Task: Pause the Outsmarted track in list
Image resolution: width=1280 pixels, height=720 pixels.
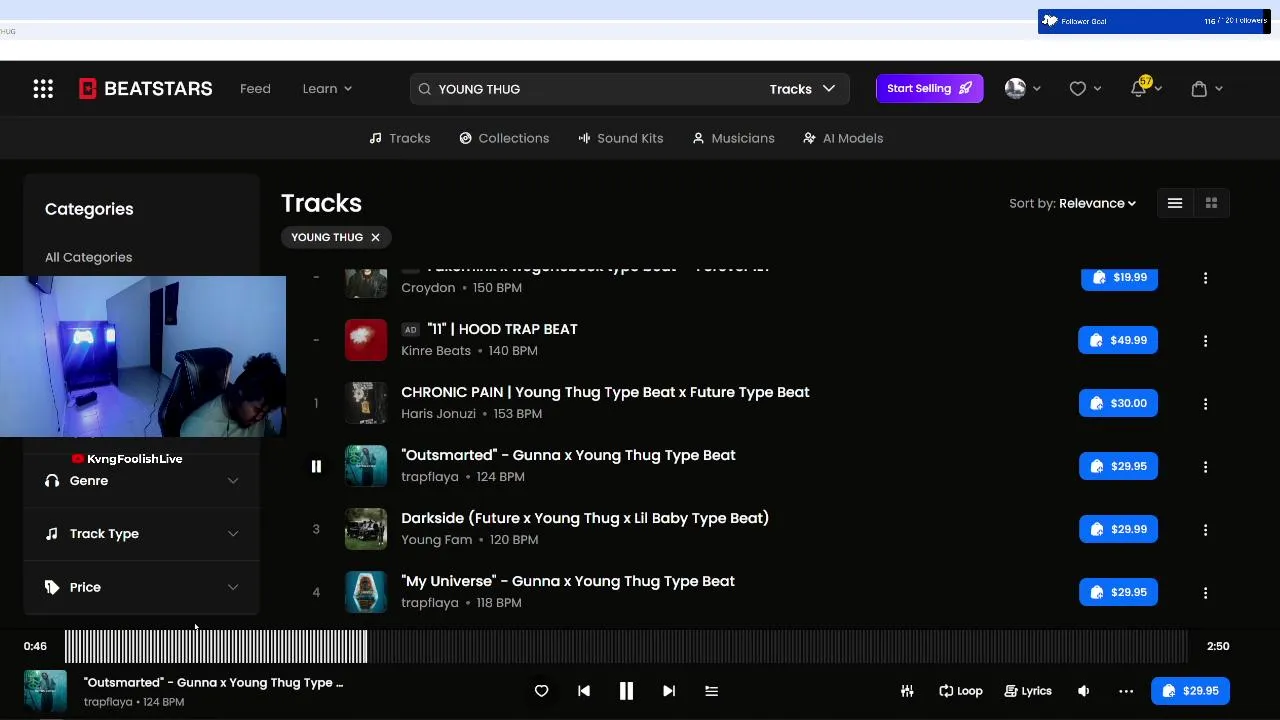Action: (x=316, y=466)
